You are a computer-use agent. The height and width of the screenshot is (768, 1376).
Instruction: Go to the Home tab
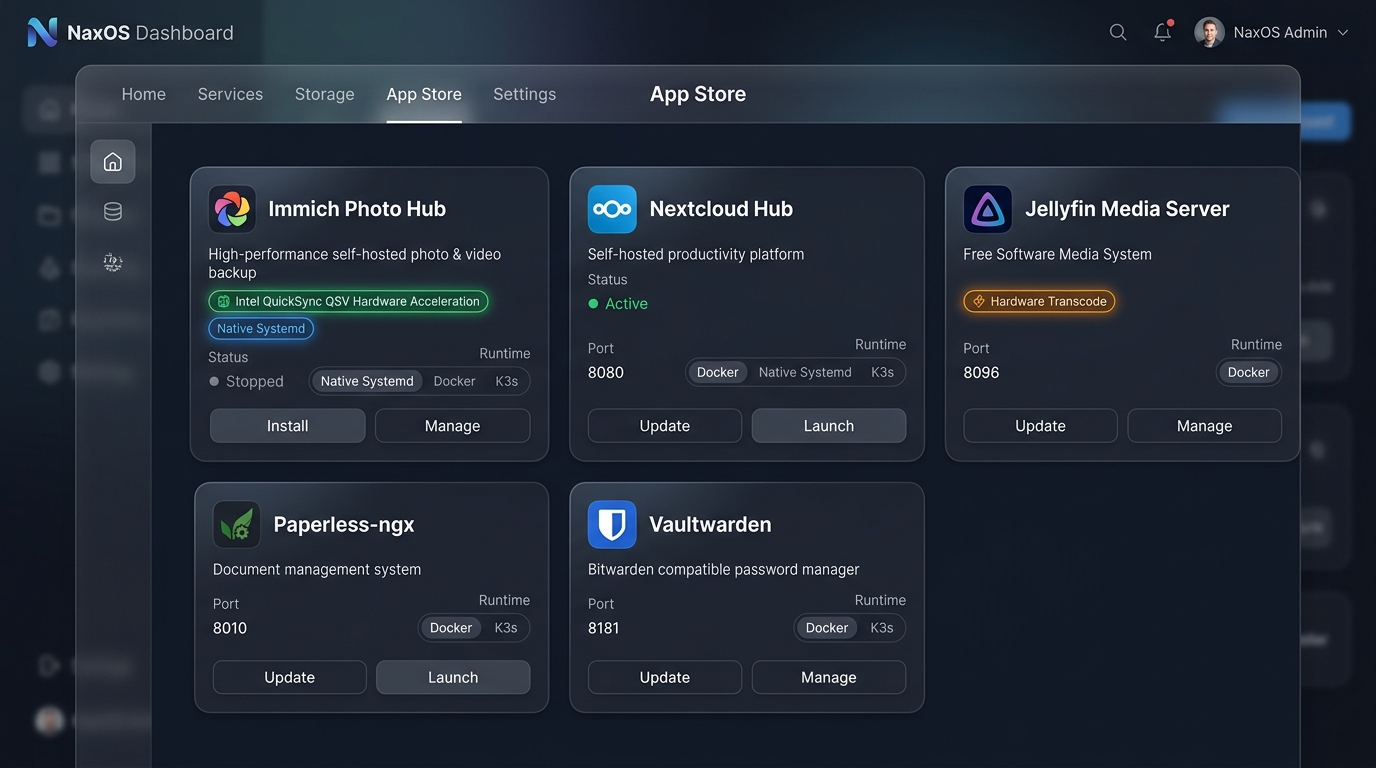click(144, 94)
